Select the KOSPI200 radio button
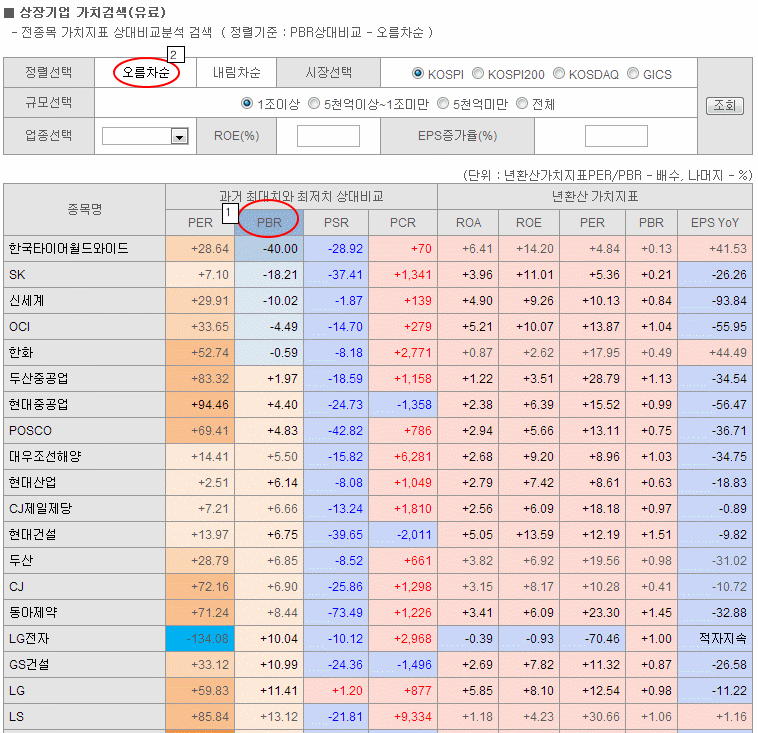This screenshot has width=758, height=733. click(478, 73)
